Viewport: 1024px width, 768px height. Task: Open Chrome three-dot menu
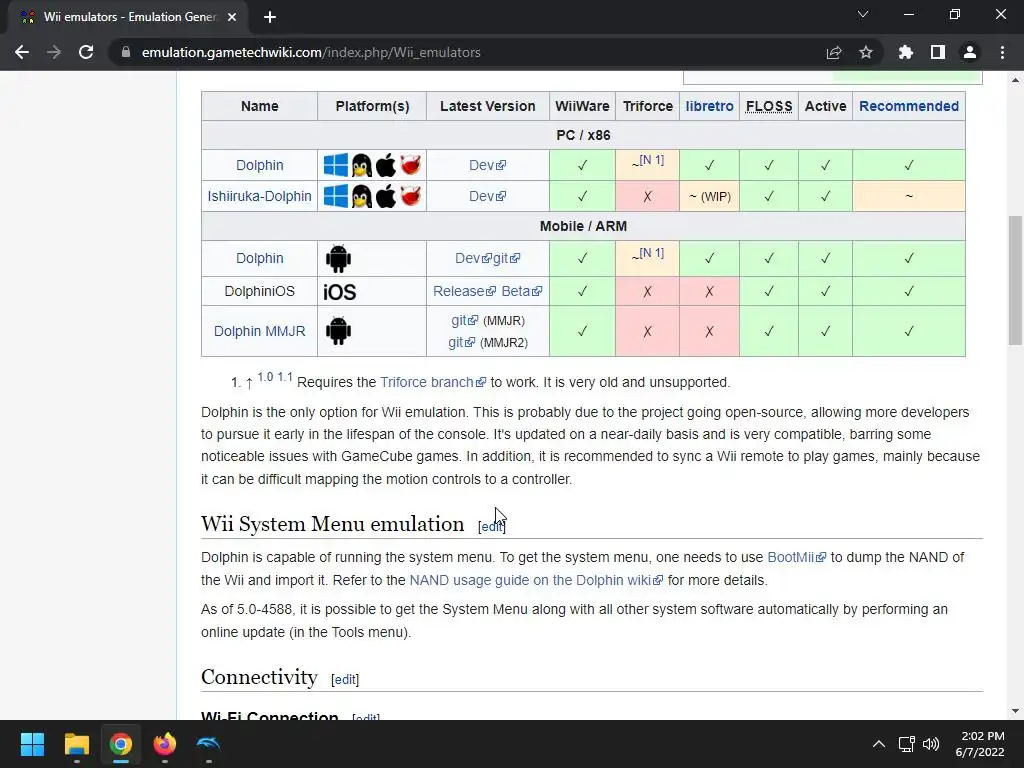pos(1002,52)
